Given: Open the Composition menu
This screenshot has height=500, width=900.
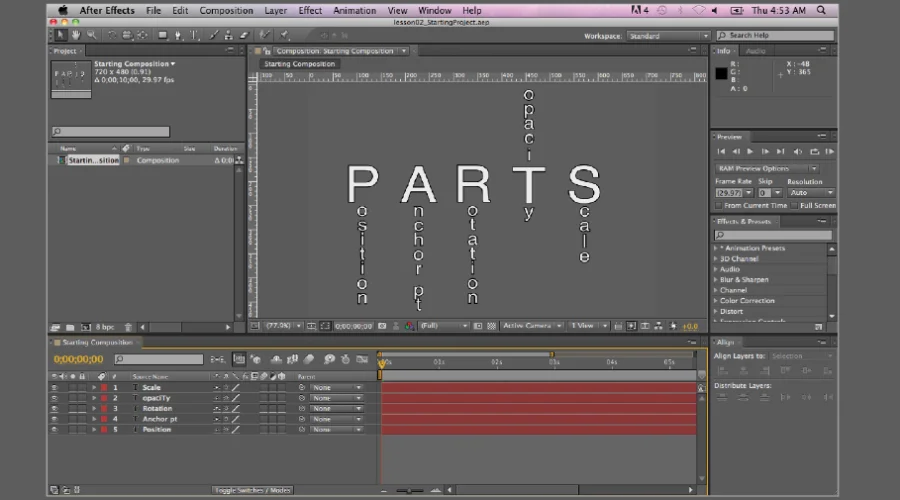Looking at the screenshot, I should tap(226, 10).
